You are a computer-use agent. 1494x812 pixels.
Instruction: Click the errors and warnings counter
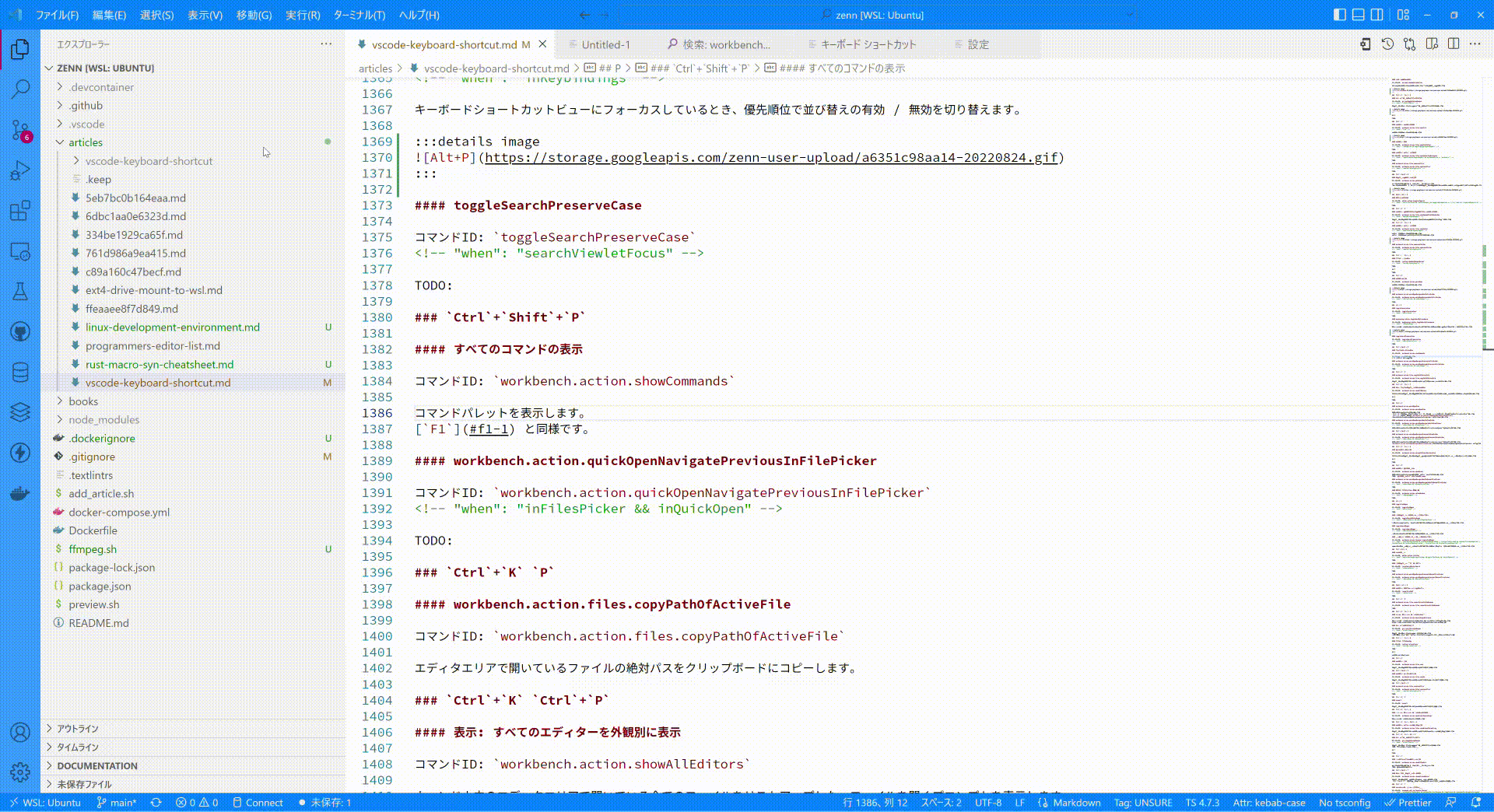197,803
